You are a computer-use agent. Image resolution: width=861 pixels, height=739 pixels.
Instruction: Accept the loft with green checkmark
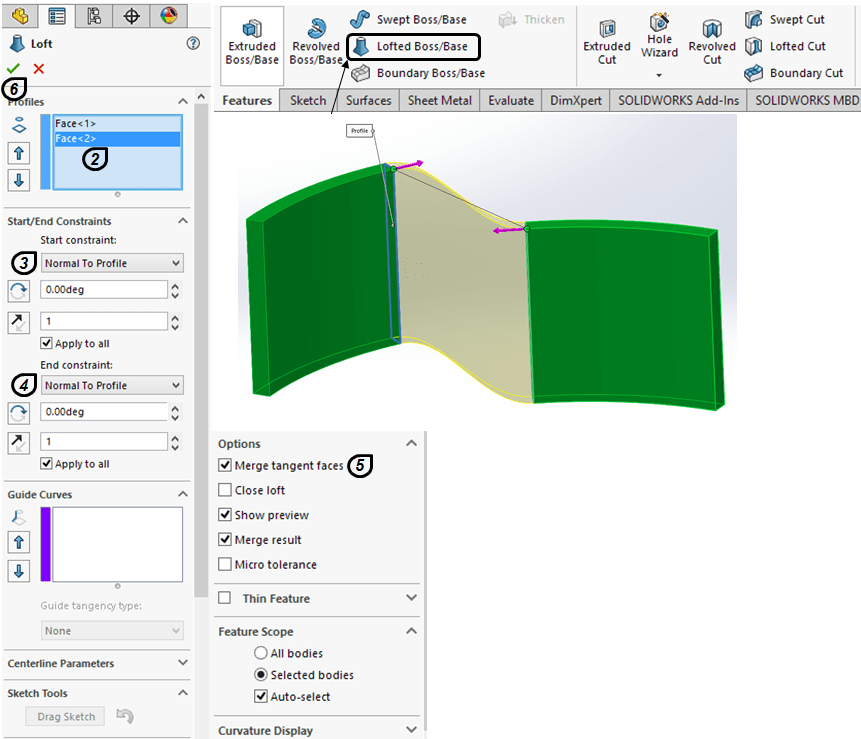tap(13, 68)
